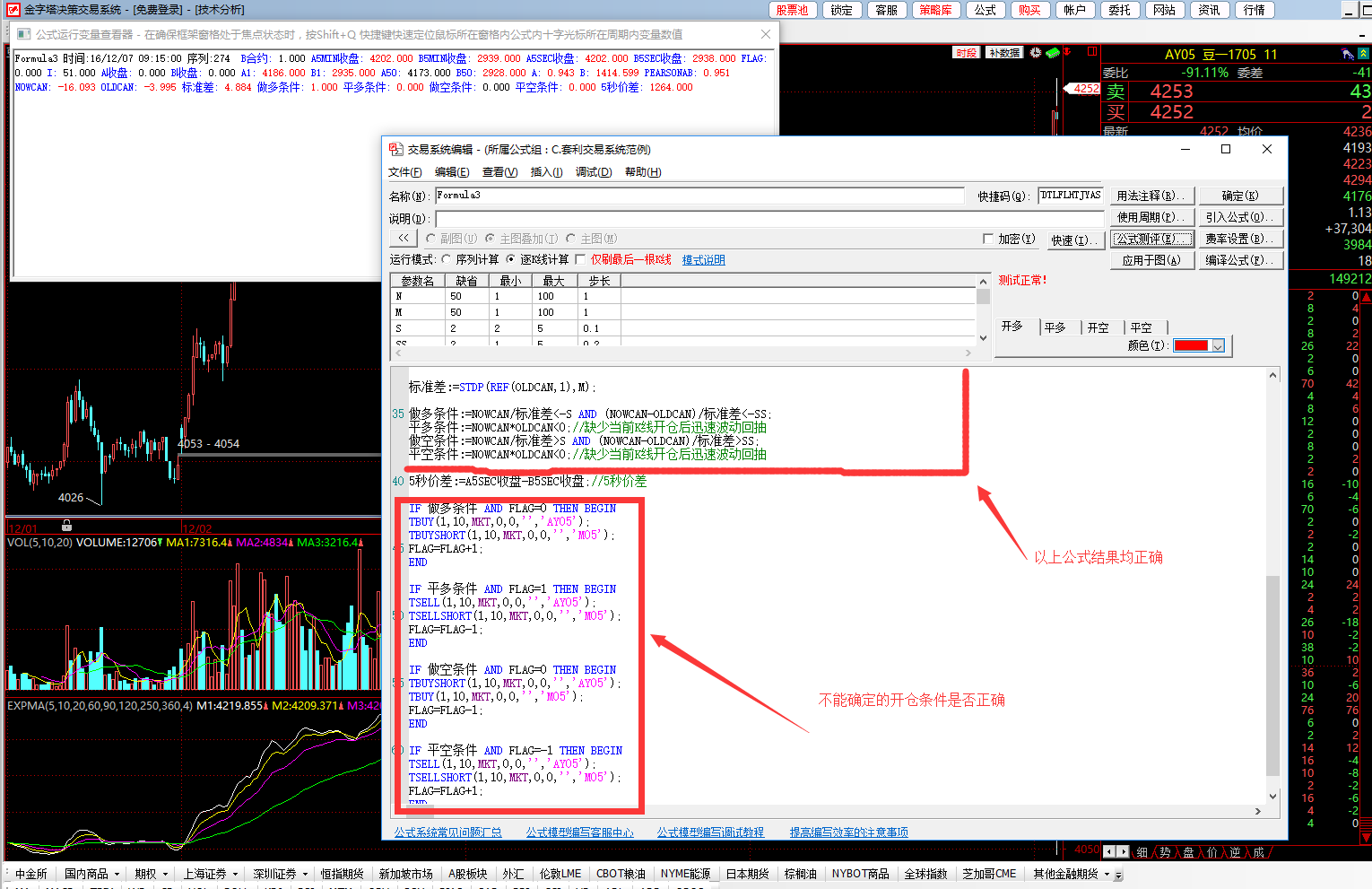Click the main application logo icon

[13, 10]
